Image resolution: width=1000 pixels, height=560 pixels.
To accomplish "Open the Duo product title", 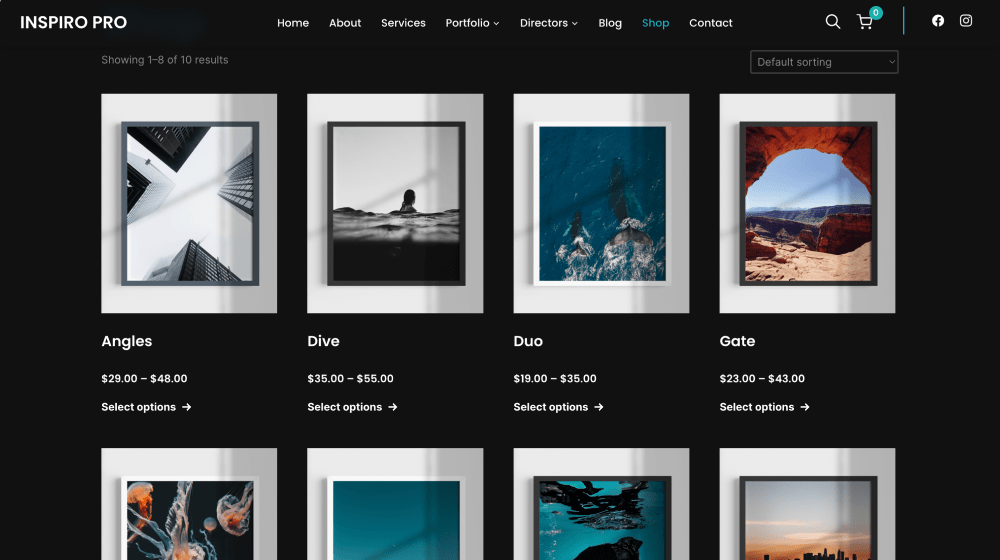I will tap(528, 341).
